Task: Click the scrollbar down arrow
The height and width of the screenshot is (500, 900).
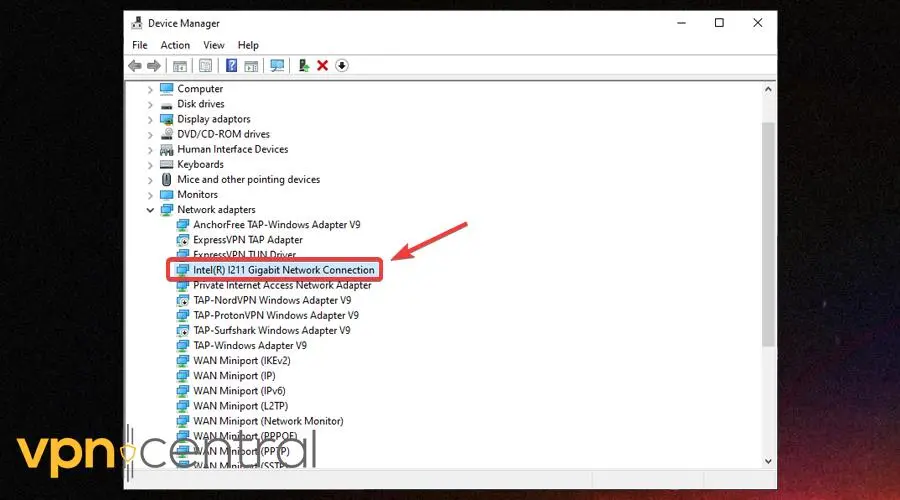Action: [768, 461]
